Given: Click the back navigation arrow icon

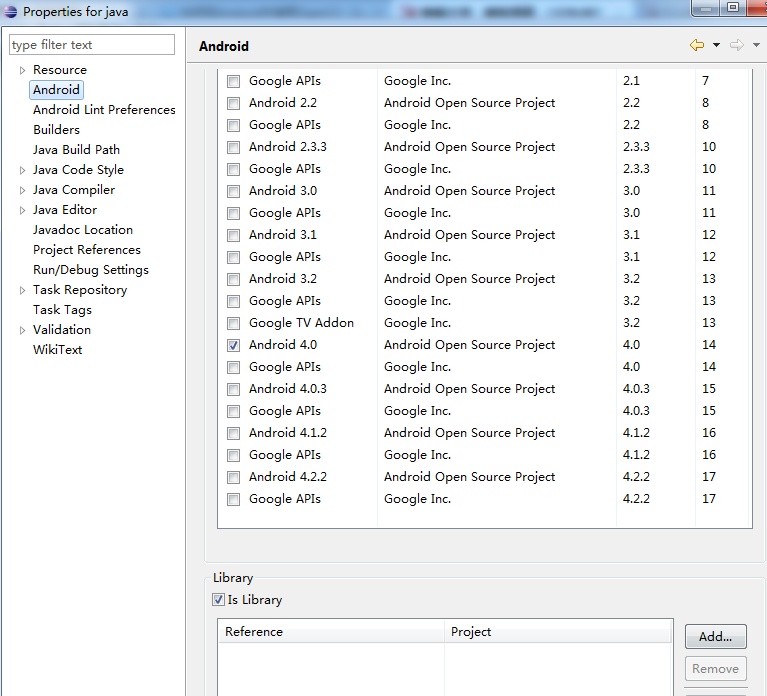Looking at the screenshot, I should pos(697,45).
